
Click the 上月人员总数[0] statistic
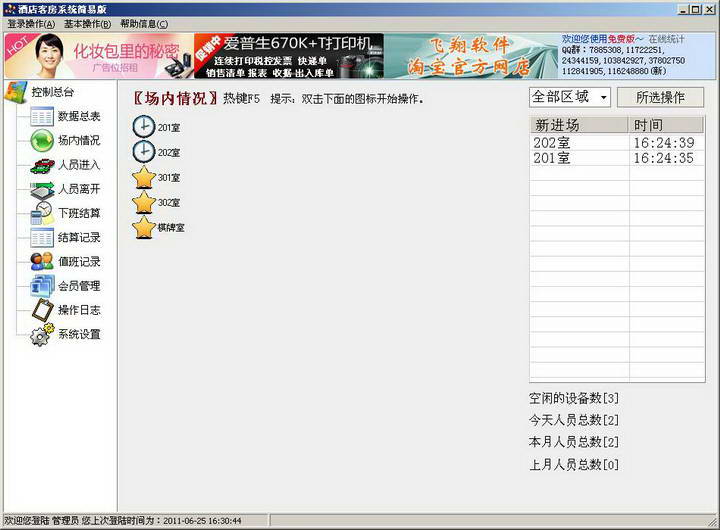[574, 464]
